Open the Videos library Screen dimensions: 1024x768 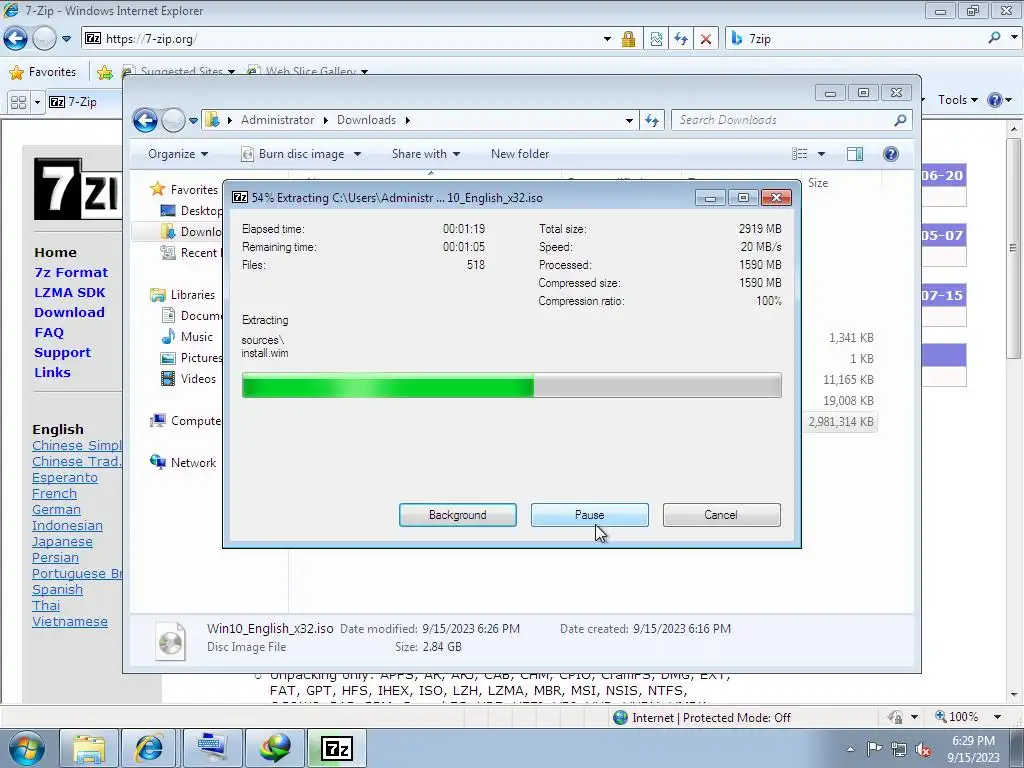click(x=189, y=379)
